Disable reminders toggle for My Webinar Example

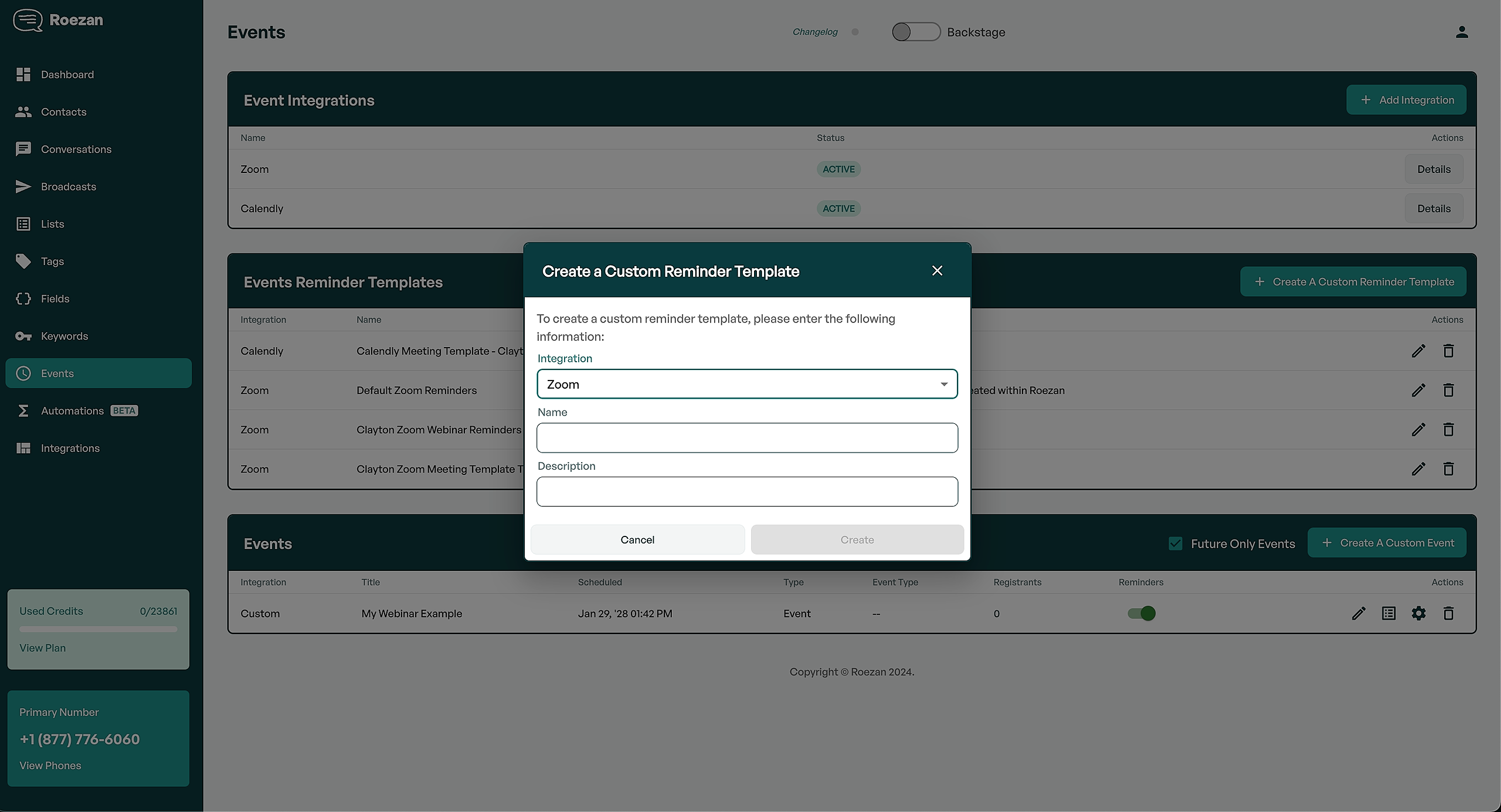pyautogui.click(x=1141, y=613)
